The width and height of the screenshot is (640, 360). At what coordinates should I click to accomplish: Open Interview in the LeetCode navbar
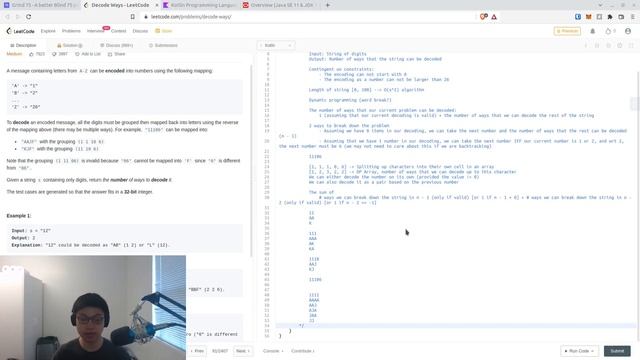pyautogui.click(x=95, y=31)
